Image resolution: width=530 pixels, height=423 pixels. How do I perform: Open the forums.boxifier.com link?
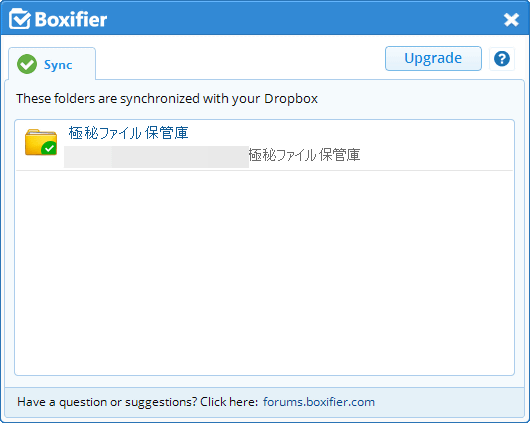tap(319, 402)
